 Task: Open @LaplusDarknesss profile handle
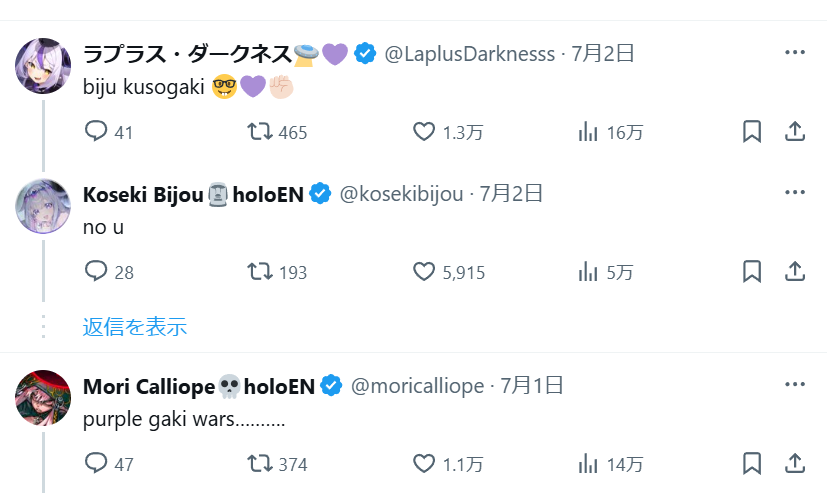(470, 54)
